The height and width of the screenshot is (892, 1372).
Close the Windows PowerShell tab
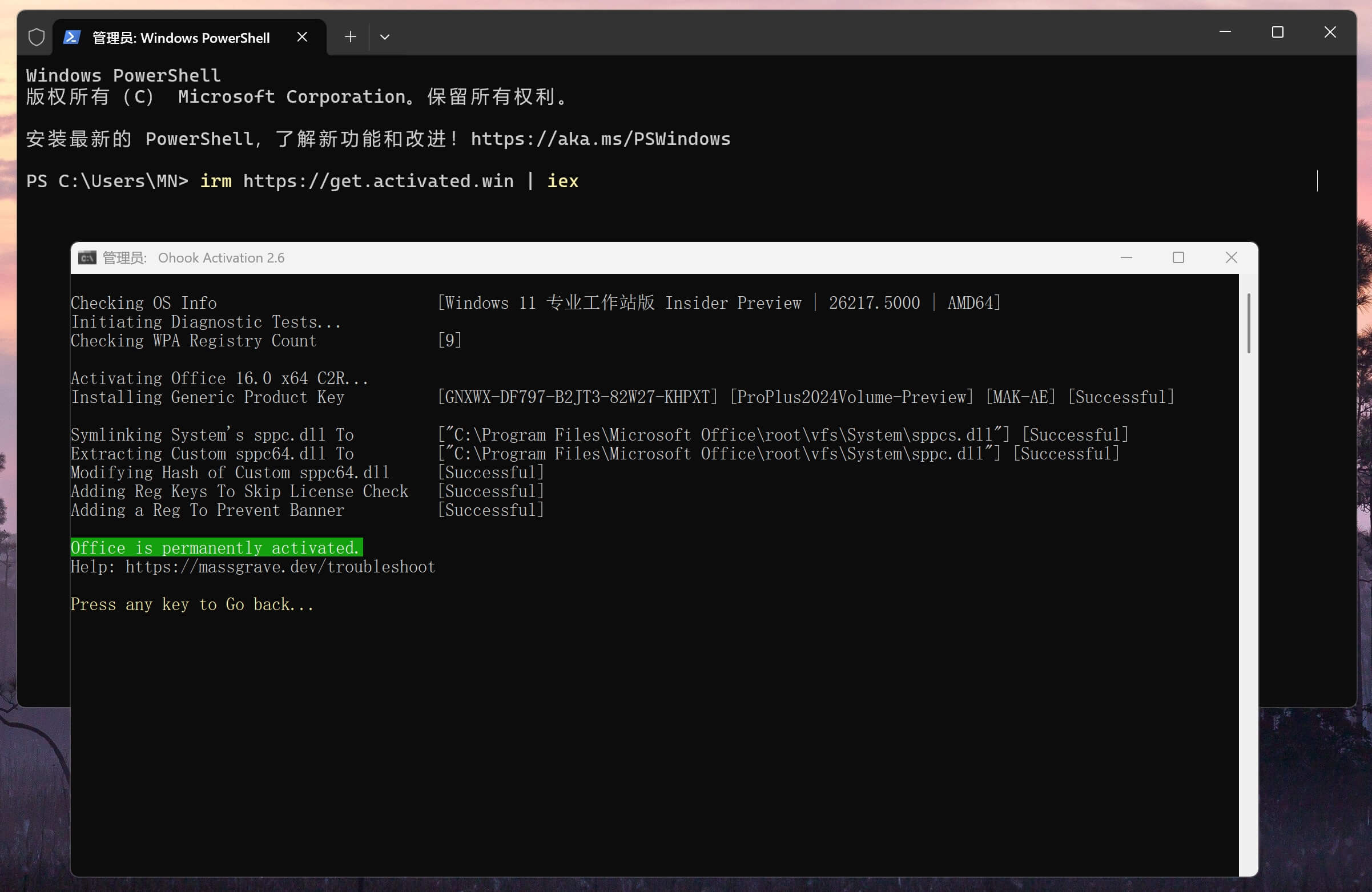302,37
